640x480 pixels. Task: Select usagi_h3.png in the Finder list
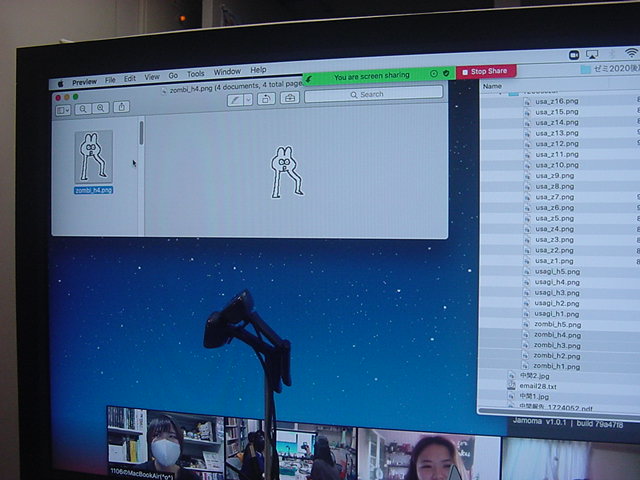click(x=558, y=293)
